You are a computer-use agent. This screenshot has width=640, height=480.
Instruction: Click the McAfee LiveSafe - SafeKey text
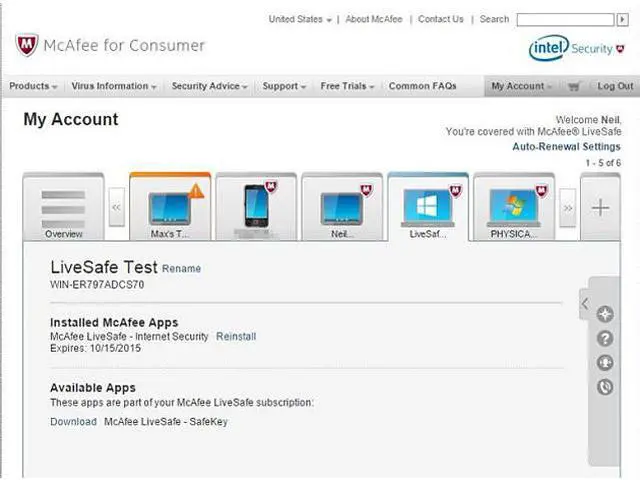pos(166,422)
